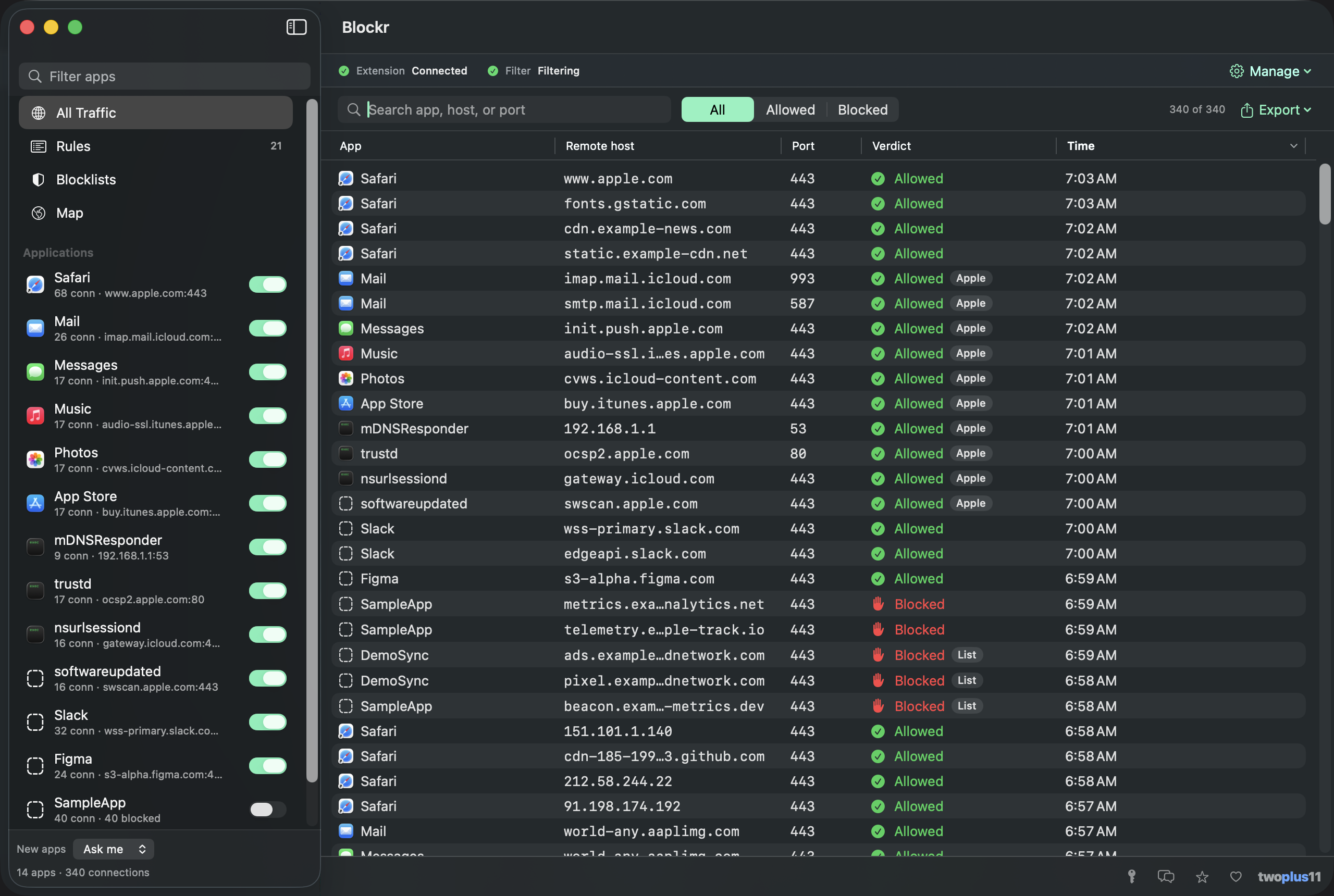Click the Filter apps field
Screen dimensions: 1334x896
point(165,76)
